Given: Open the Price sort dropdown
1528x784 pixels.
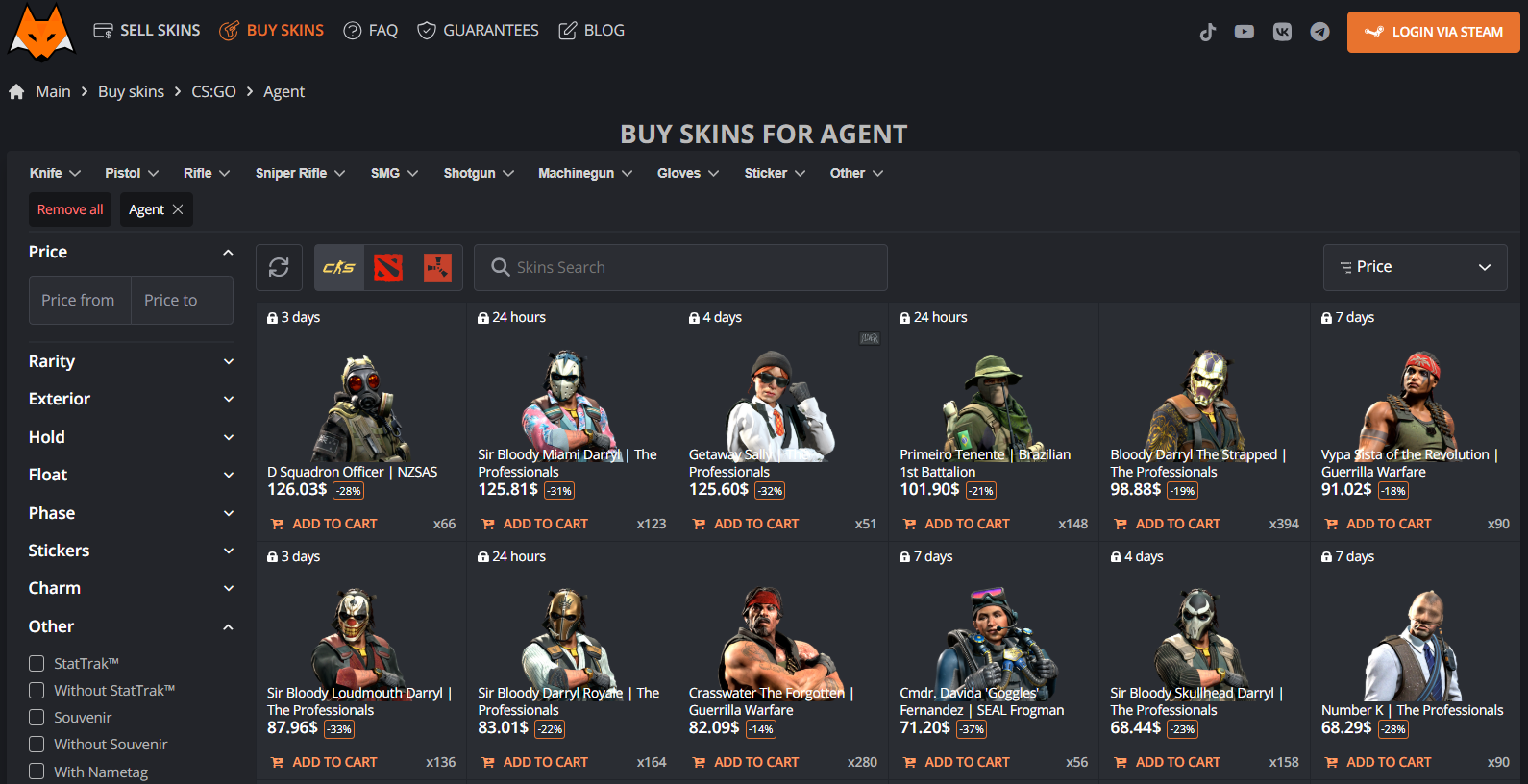Looking at the screenshot, I should point(1416,267).
